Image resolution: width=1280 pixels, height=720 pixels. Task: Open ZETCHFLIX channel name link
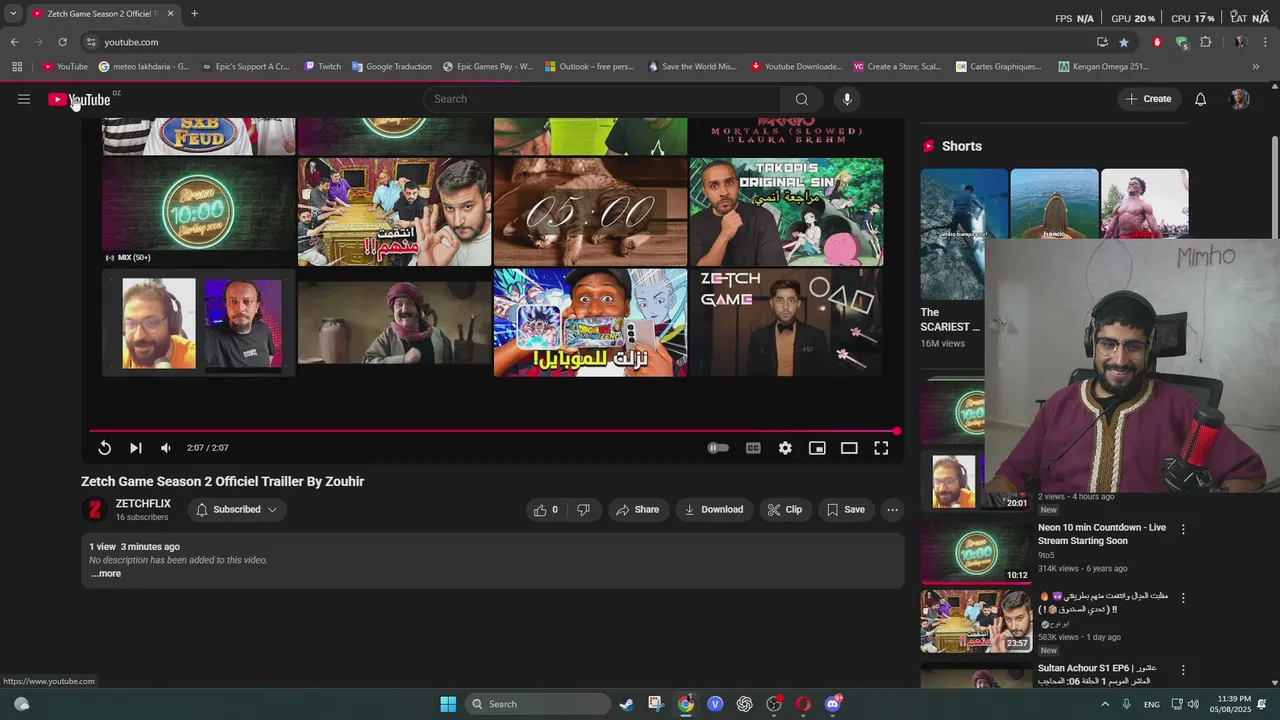coord(143,504)
